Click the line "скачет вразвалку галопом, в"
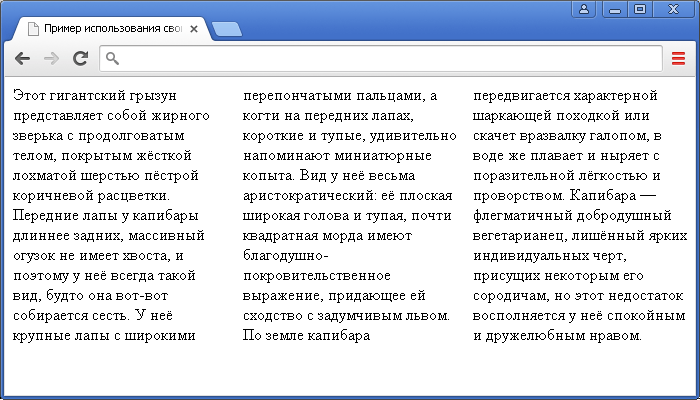Viewport: 700px width, 400px height. click(x=567, y=136)
